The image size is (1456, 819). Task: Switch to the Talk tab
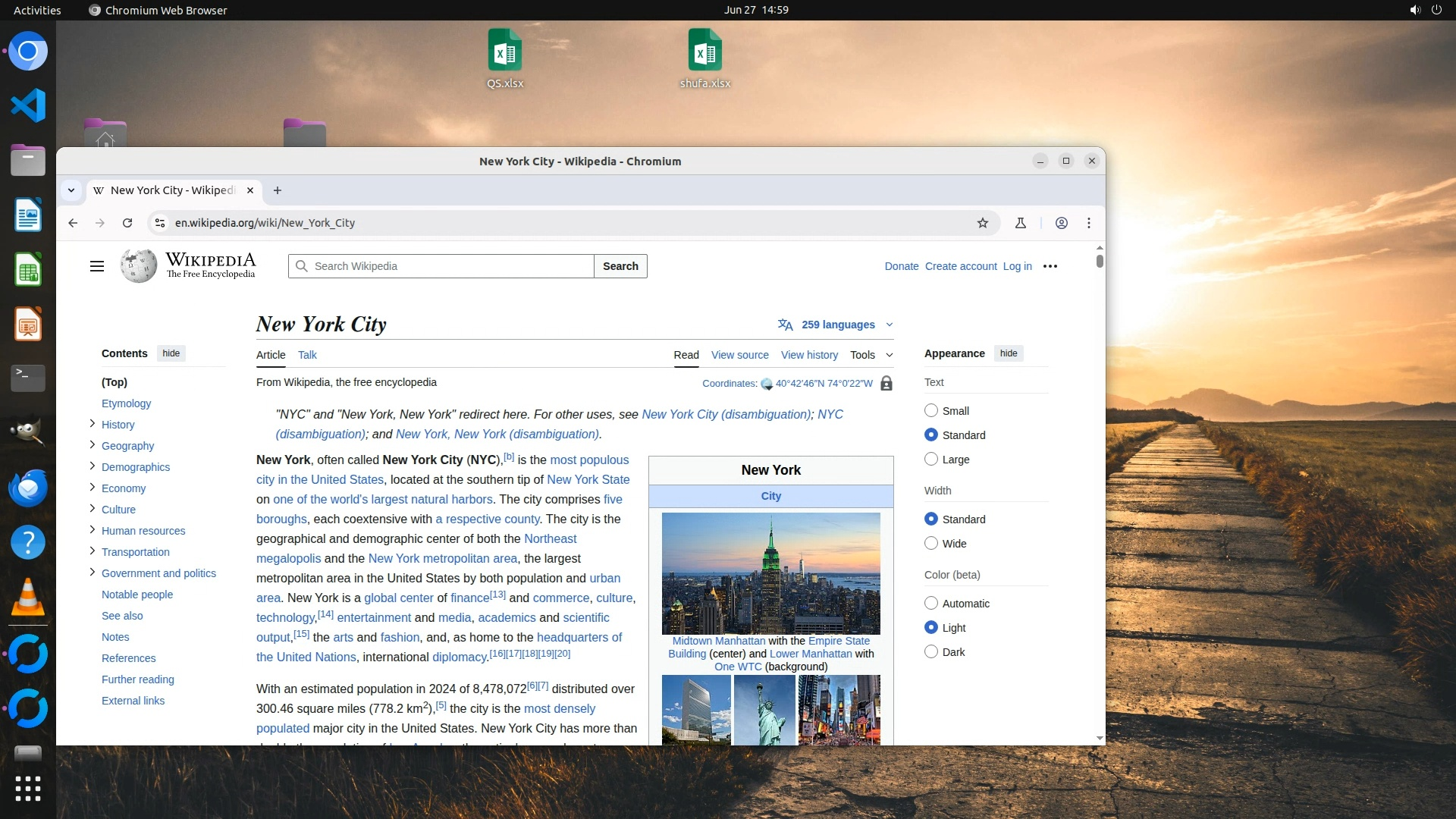click(307, 355)
